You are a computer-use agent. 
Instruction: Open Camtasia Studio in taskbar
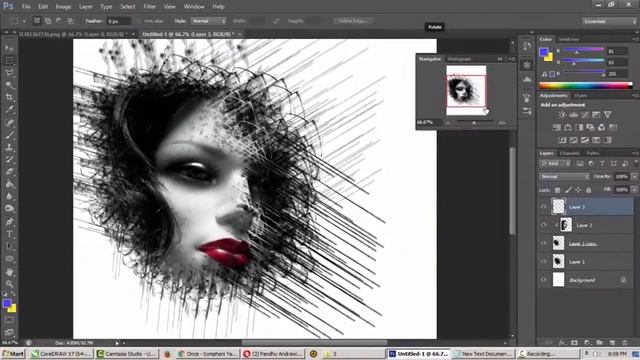click(126, 354)
